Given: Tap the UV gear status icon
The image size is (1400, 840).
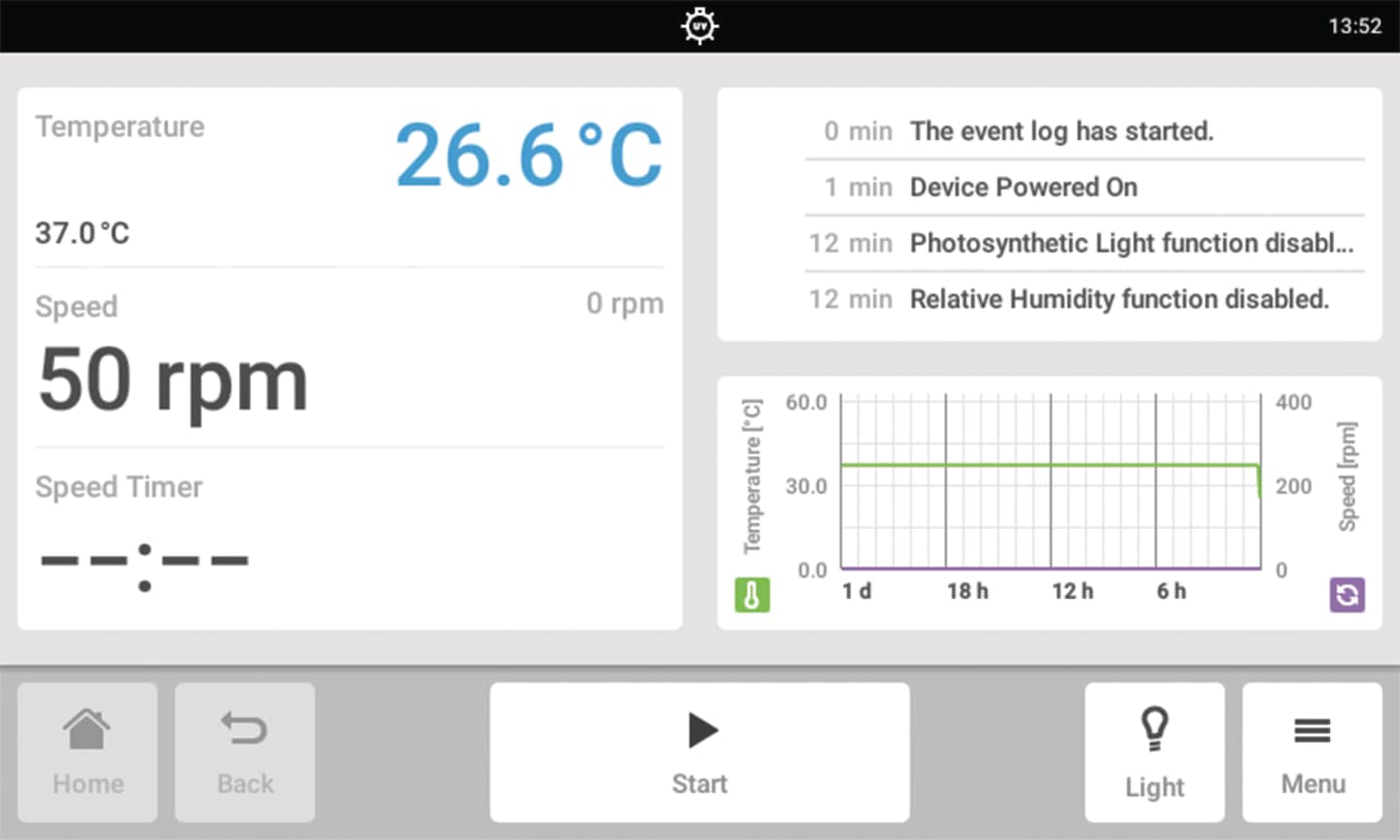Looking at the screenshot, I should [x=699, y=26].
